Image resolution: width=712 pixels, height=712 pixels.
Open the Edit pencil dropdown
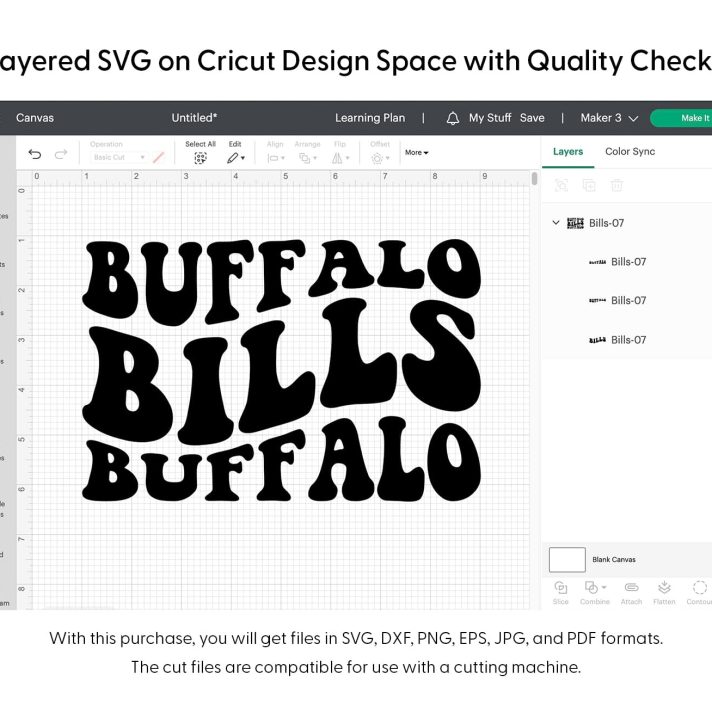click(x=236, y=158)
